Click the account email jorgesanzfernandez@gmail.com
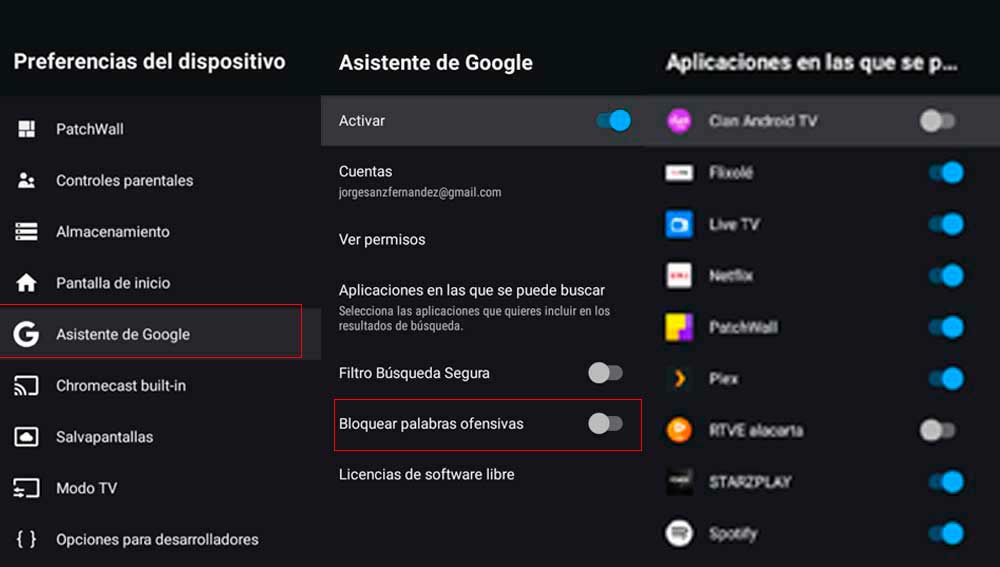The width and height of the screenshot is (1000, 567). [x=420, y=193]
